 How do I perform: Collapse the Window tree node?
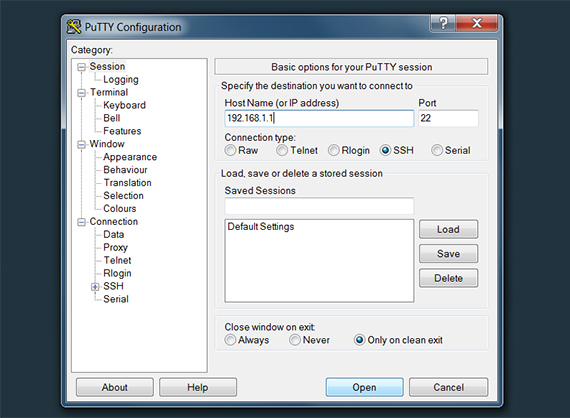pos(81,145)
